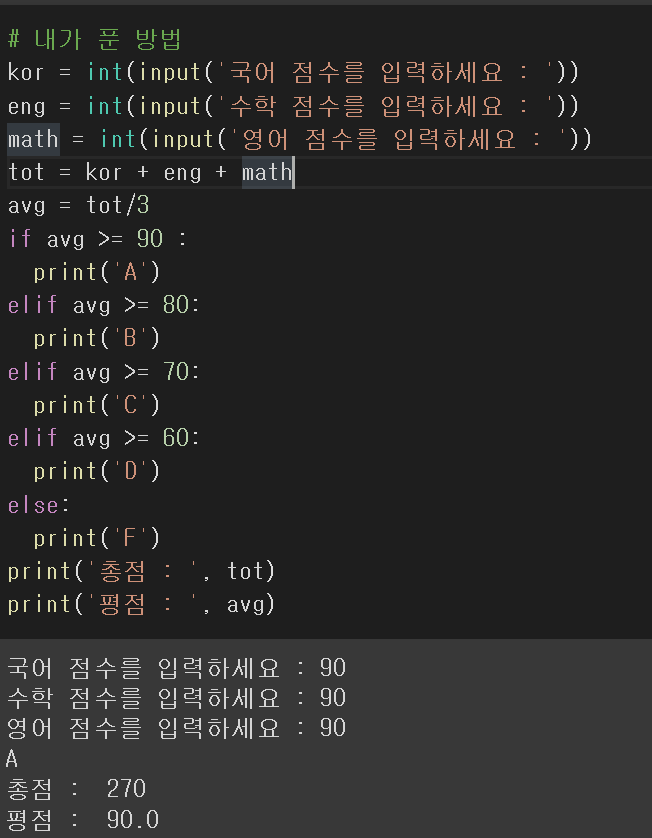Click the highlighted 'math' in the math = int line
Viewport: 652px width, 838px height.
[33, 139]
